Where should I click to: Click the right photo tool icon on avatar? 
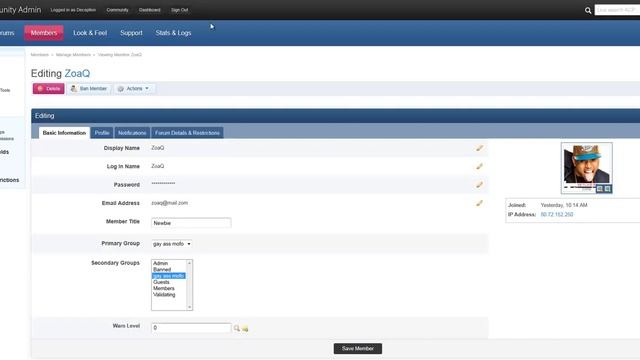[x=607, y=189]
